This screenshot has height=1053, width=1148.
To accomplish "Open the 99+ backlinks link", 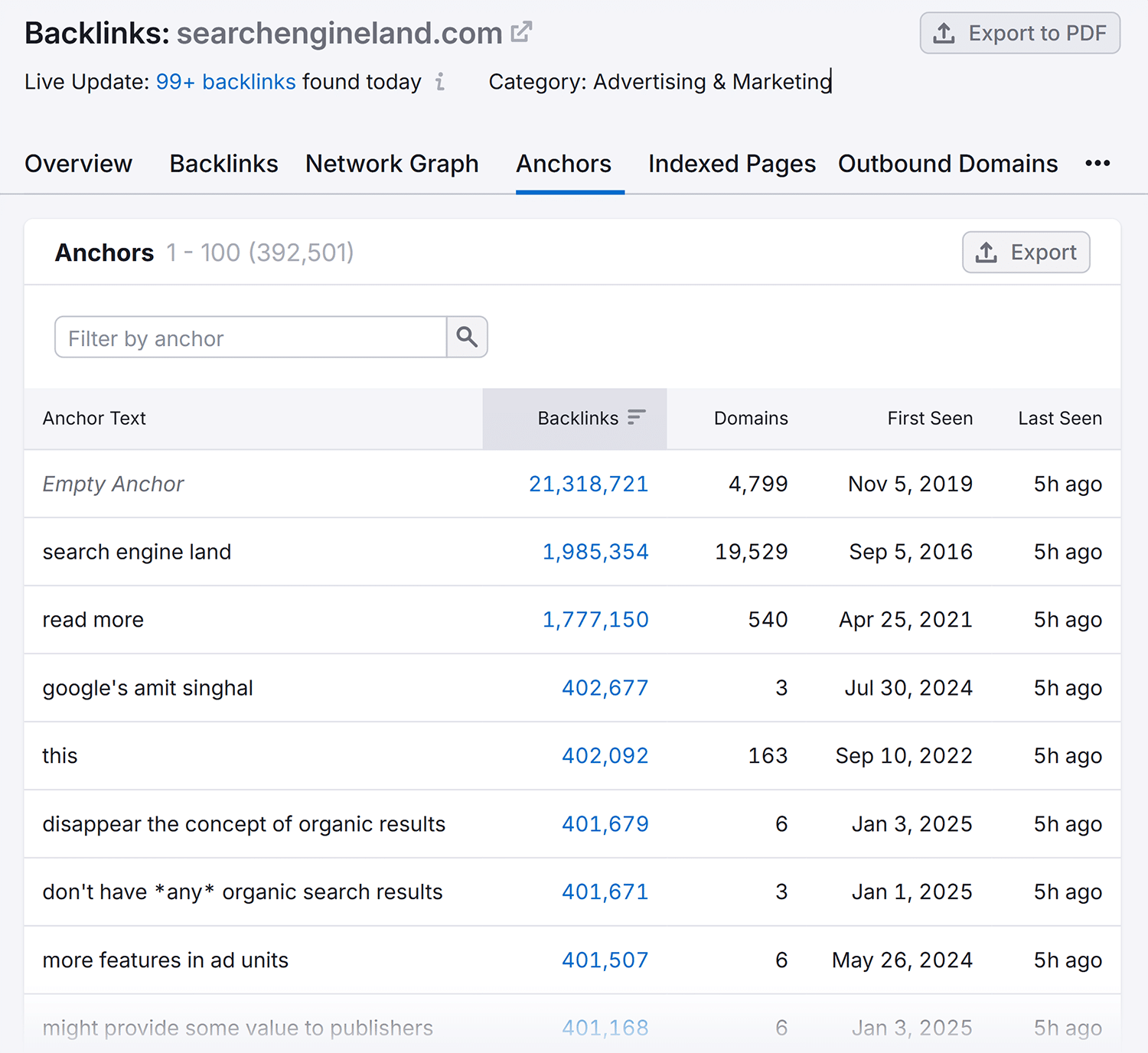I will tap(226, 82).
